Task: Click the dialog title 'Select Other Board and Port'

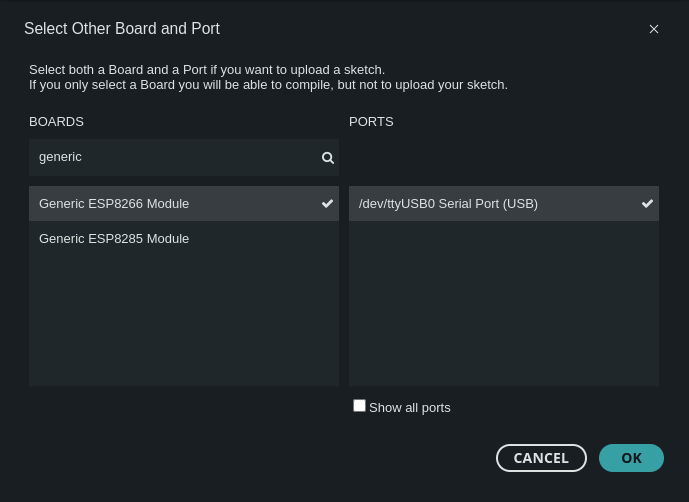Action: (x=122, y=29)
